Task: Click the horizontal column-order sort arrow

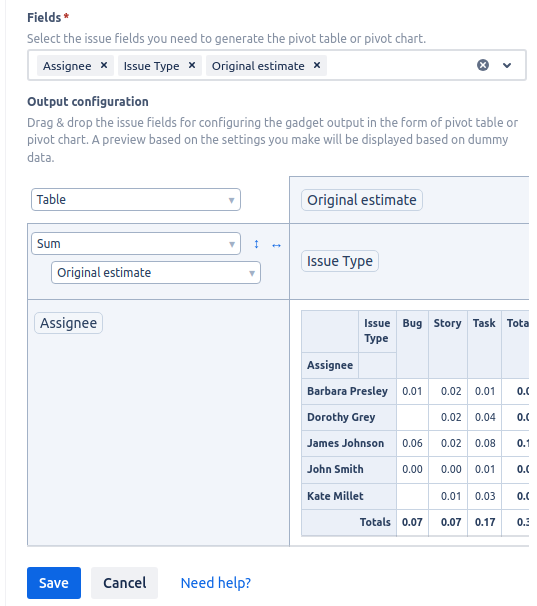Action: tap(276, 245)
